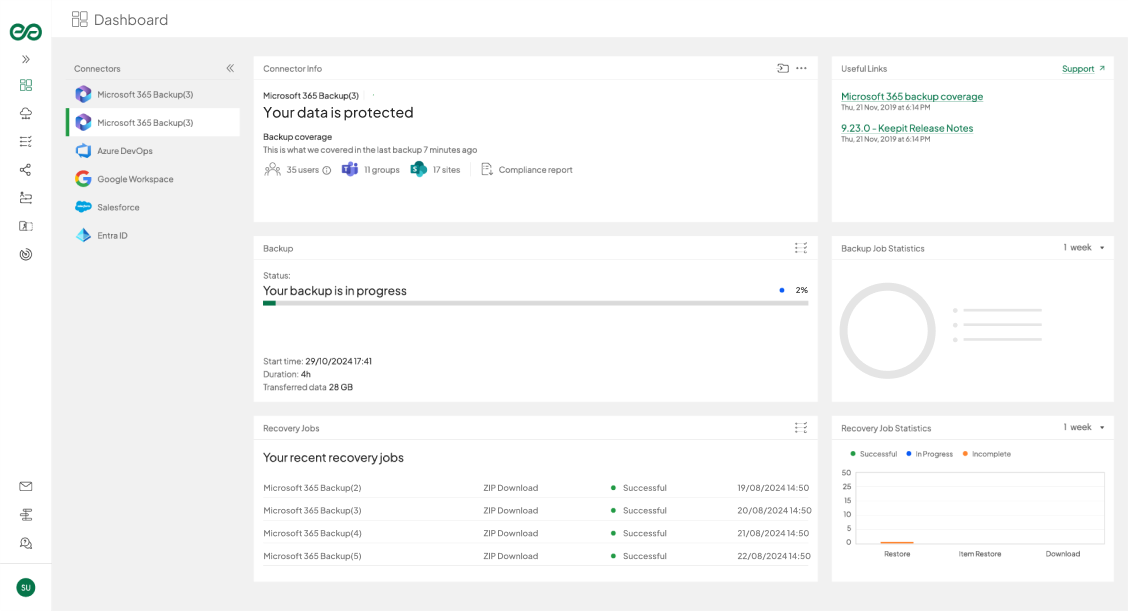Open the SU user avatar menu
1128x611 pixels.
tap(26, 587)
